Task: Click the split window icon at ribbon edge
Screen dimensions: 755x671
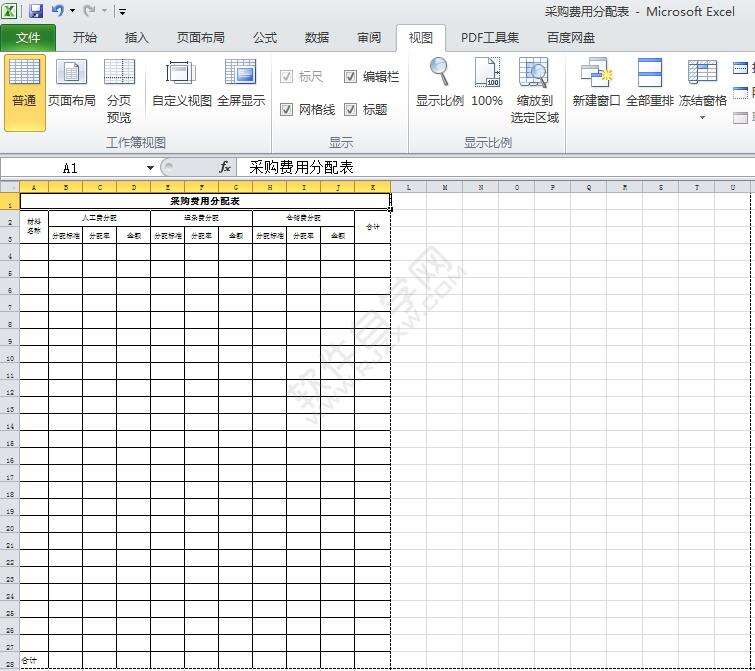Action: coord(740,68)
